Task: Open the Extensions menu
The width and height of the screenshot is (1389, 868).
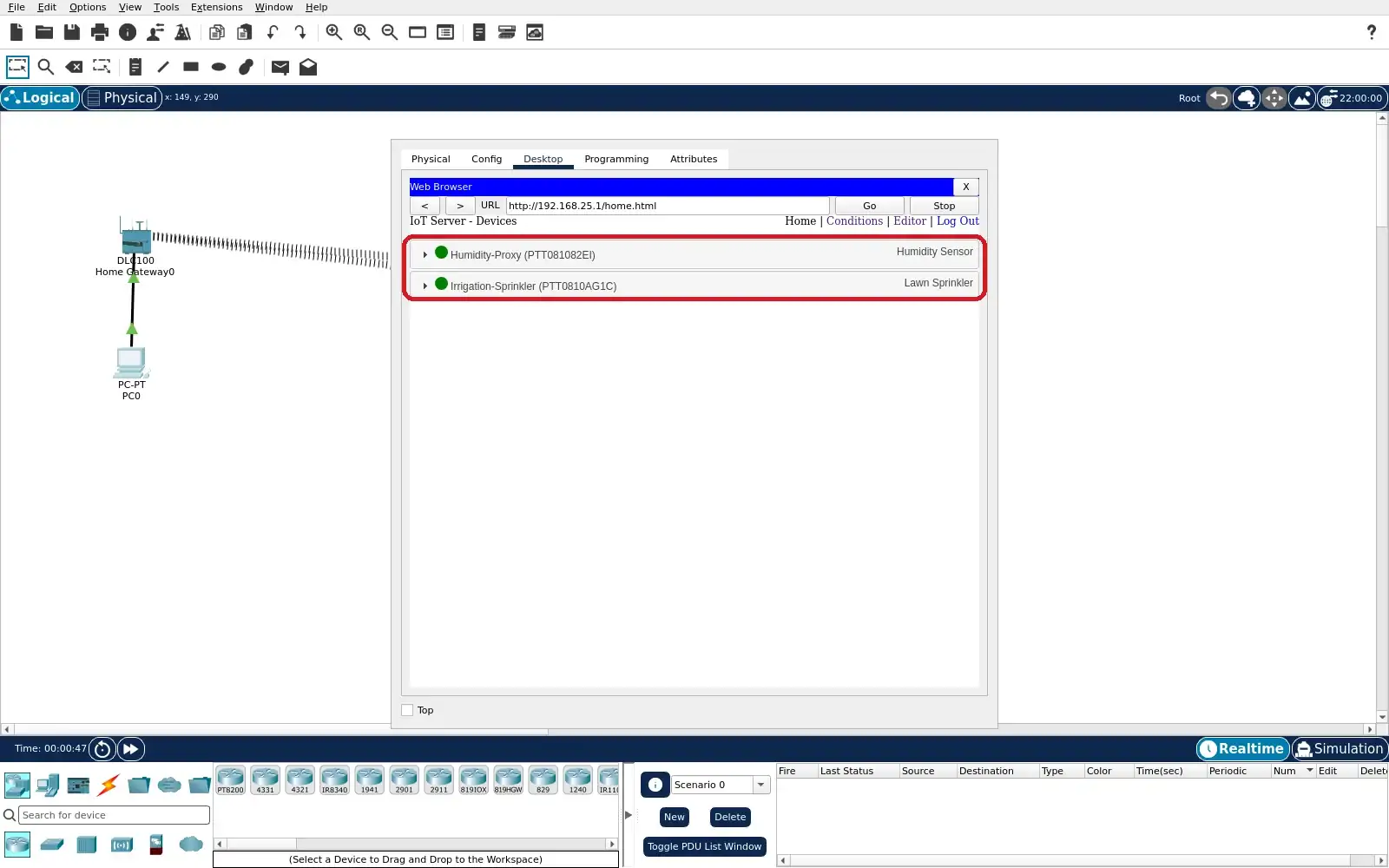Action: (216, 7)
